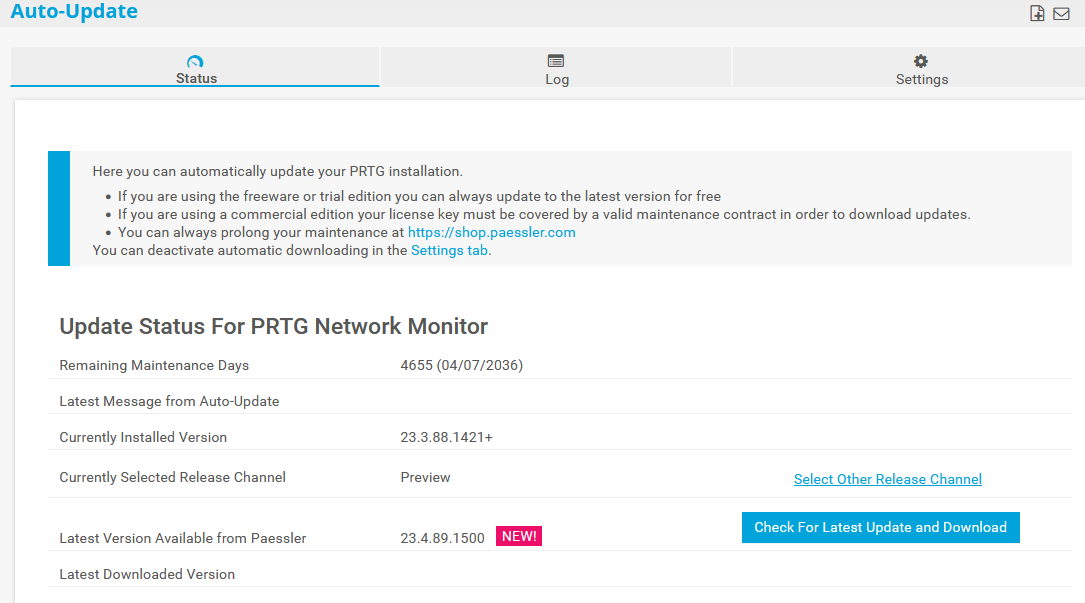Click the remaining maintenance days value

(461, 365)
